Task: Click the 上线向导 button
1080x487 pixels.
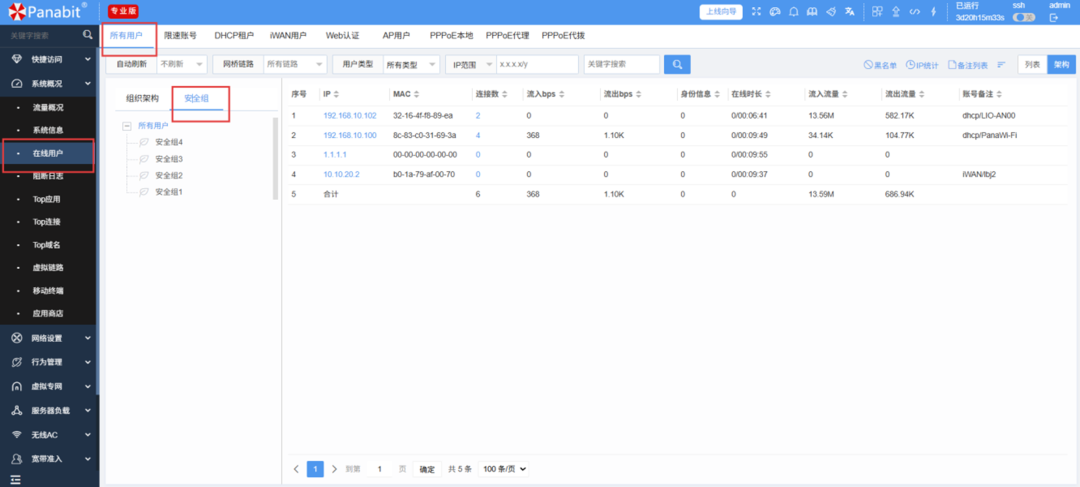Action: tap(722, 12)
